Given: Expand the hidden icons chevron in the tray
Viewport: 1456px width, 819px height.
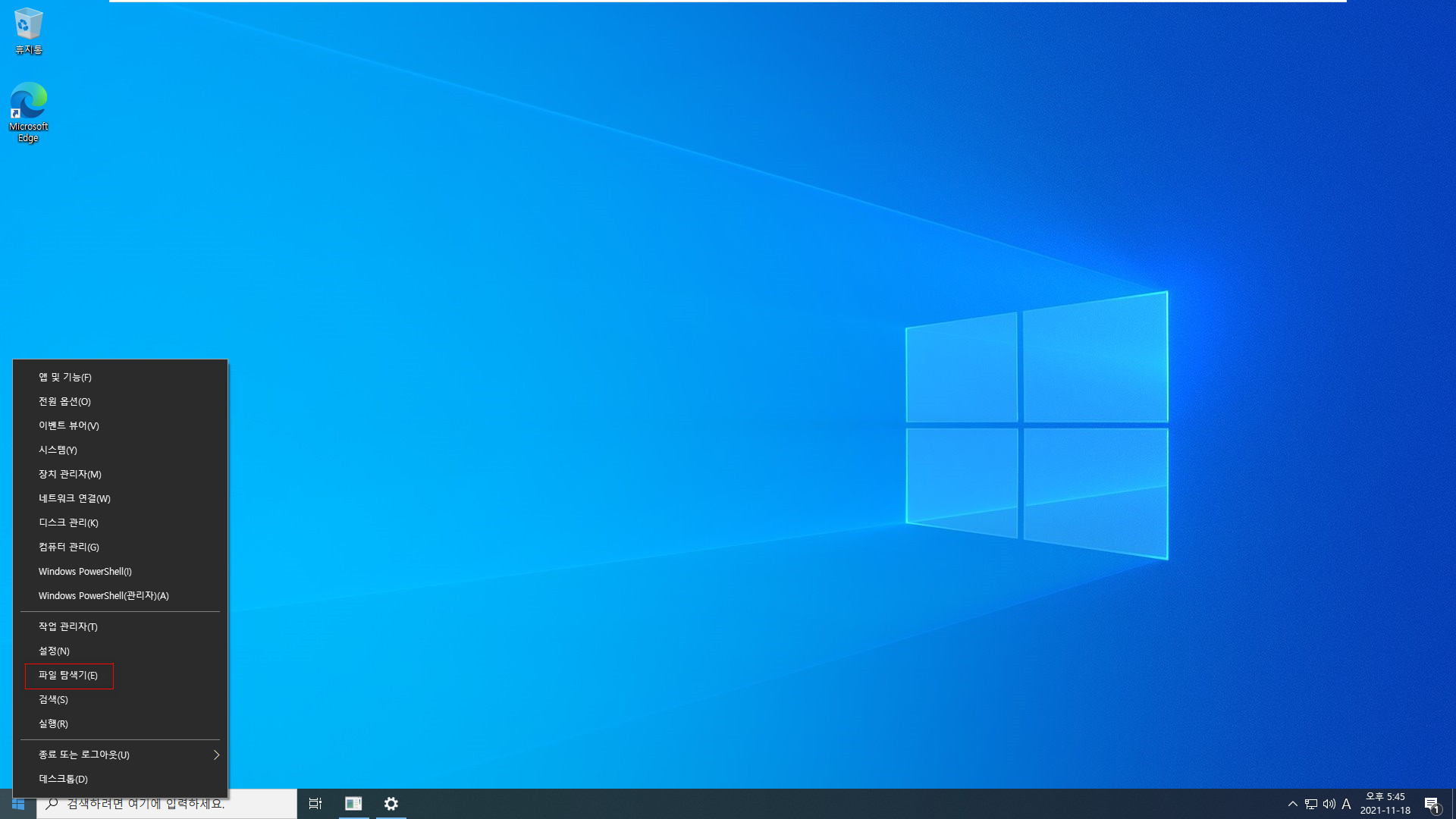Looking at the screenshot, I should click(x=1292, y=804).
